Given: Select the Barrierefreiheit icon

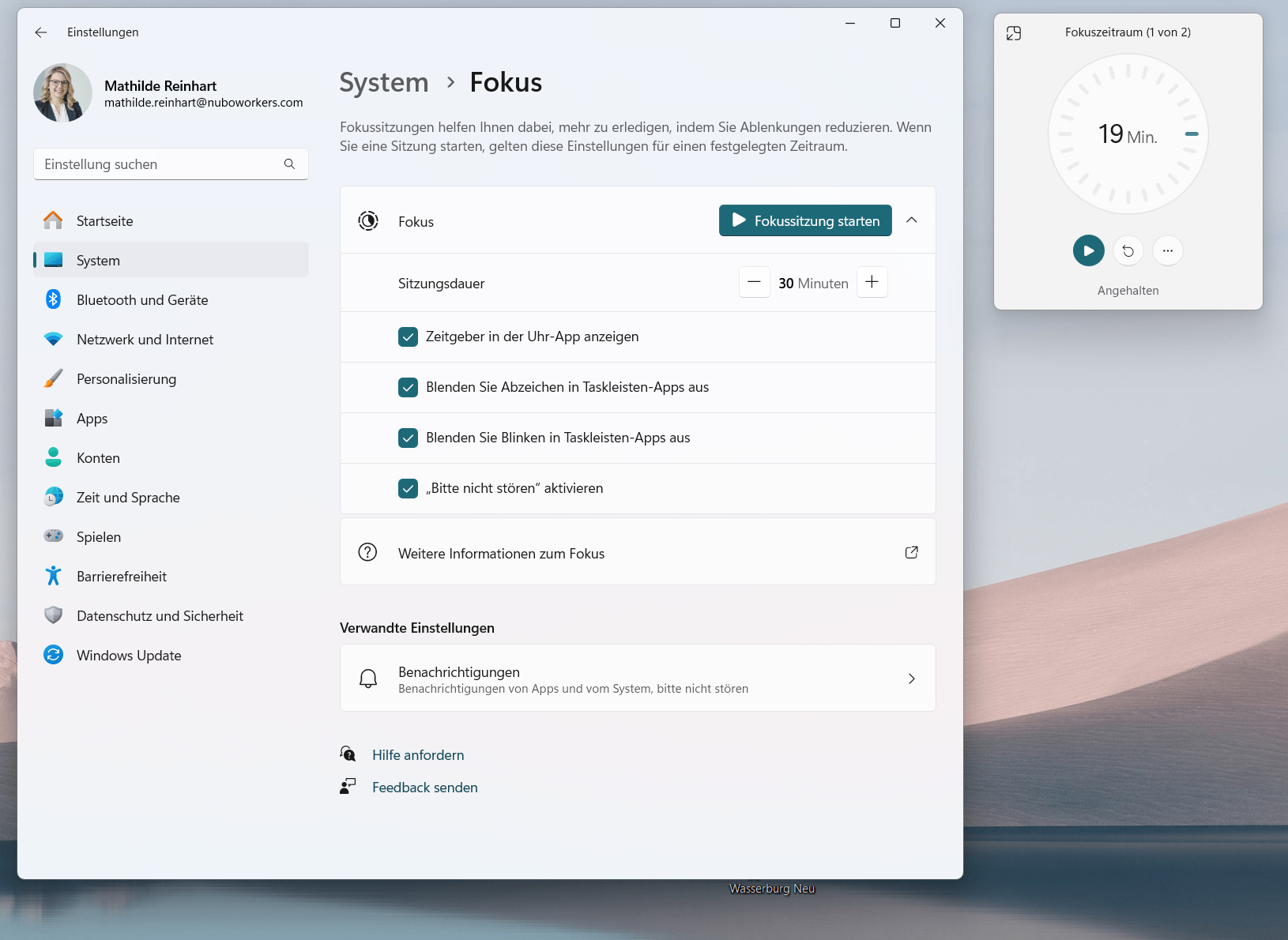Looking at the screenshot, I should [x=53, y=576].
